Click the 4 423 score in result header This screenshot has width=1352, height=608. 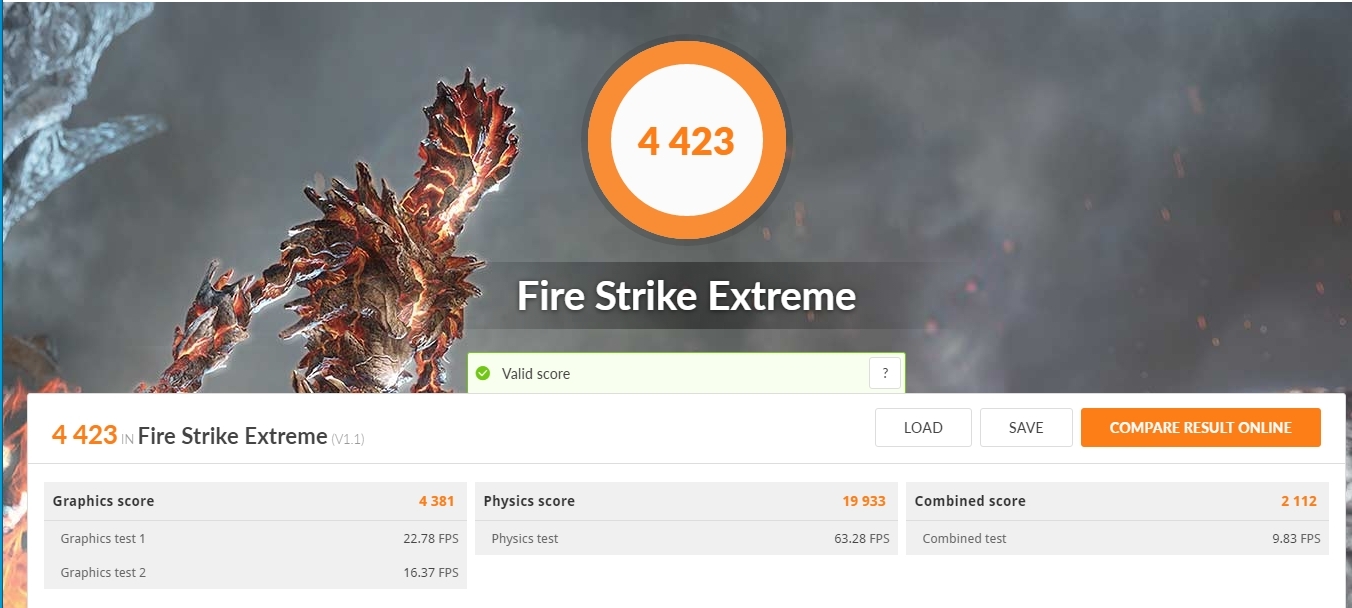click(85, 434)
